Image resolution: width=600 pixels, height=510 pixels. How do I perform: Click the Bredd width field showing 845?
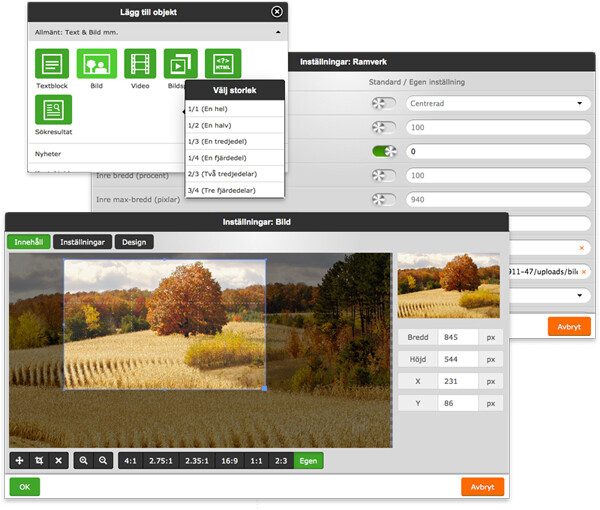pyautogui.click(x=458, y=337)
